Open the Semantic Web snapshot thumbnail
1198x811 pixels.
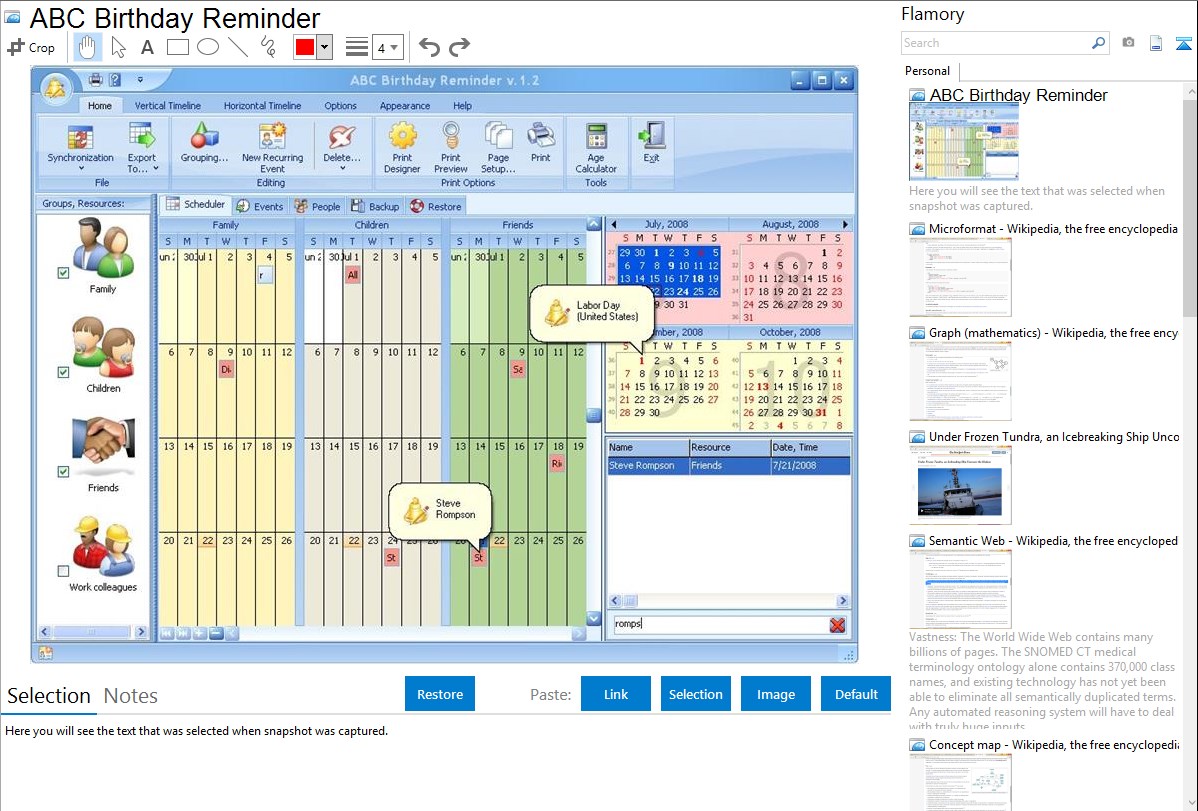(960, 589)
